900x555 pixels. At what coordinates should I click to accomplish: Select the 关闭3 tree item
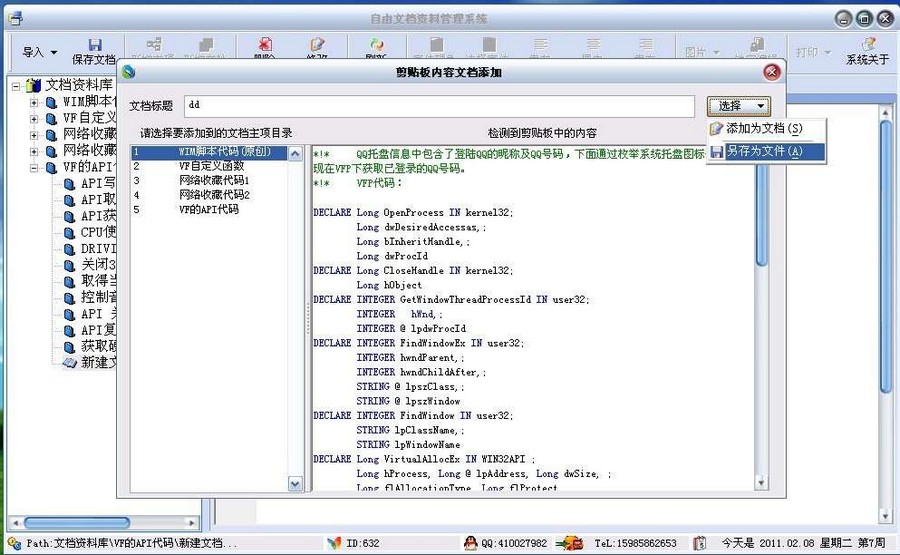coord(98,265)
